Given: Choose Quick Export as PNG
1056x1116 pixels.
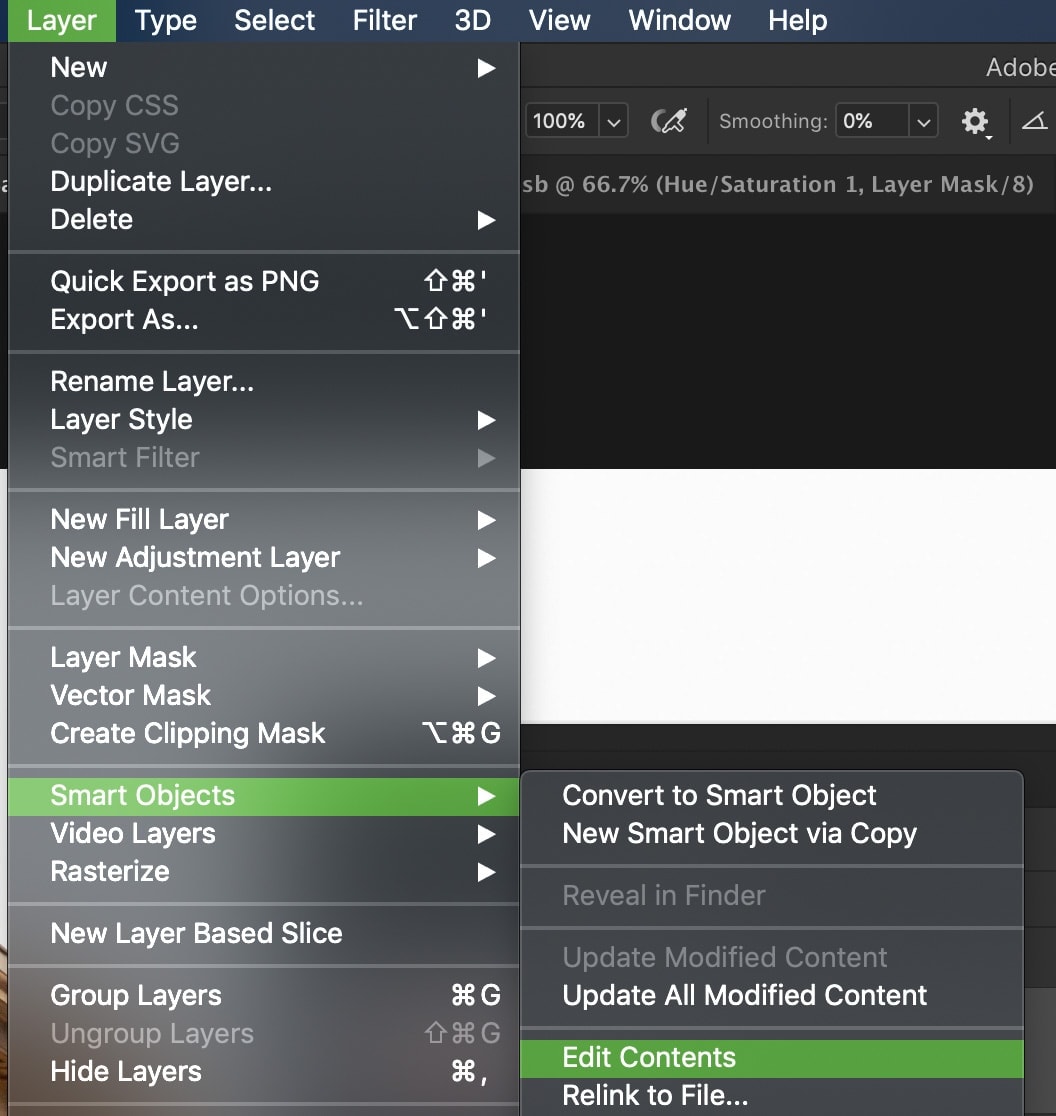Looking at the screenshot, I should pos(264,281).
